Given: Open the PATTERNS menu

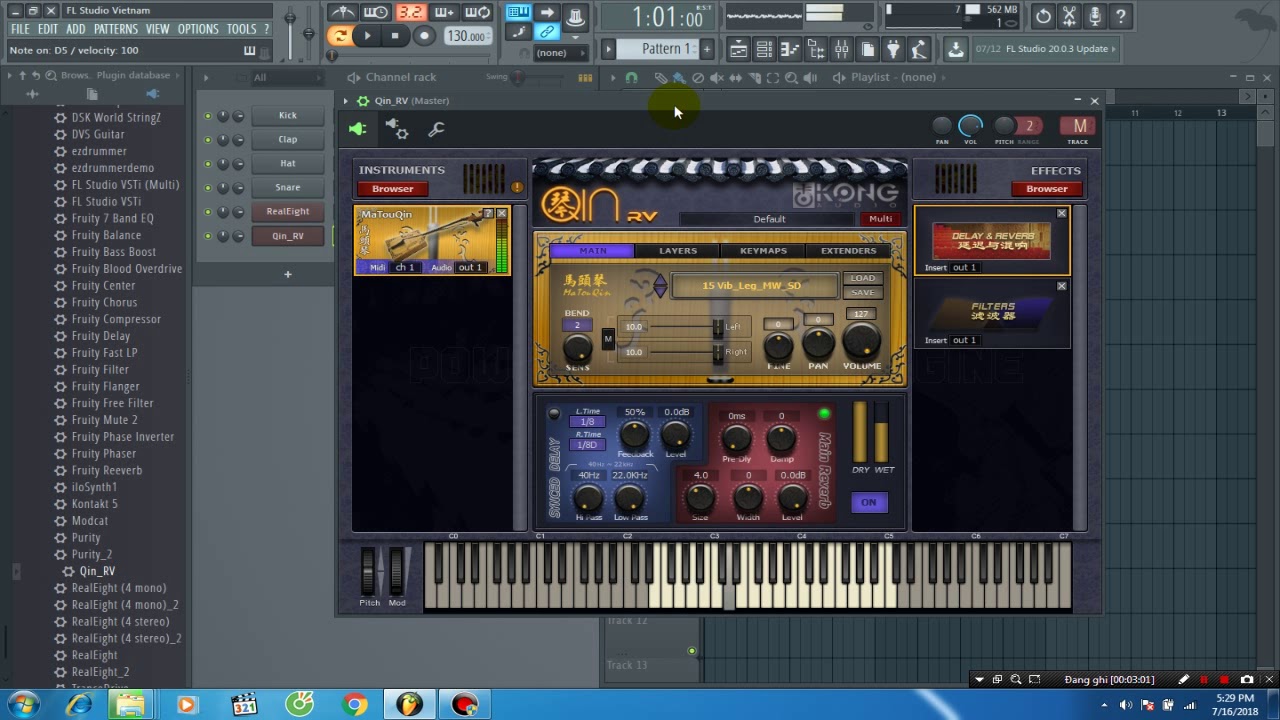Looking at the screenshot, I should point(116,29).
